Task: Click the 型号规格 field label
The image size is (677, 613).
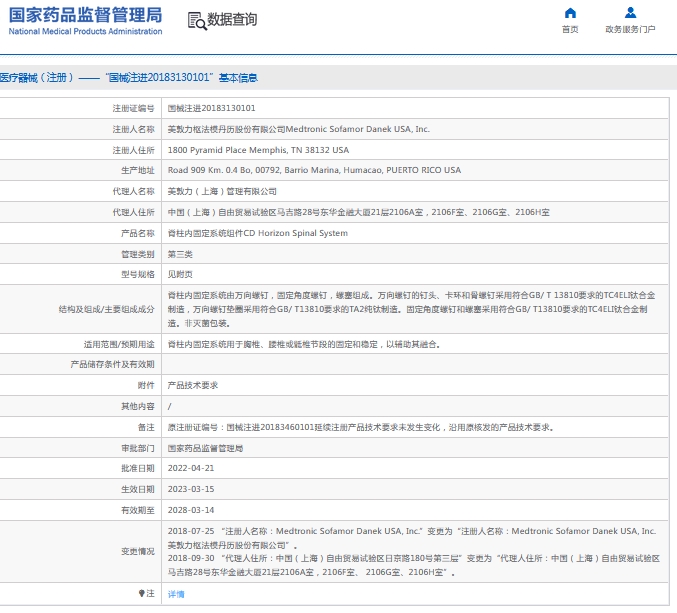Action: point(138,275)
